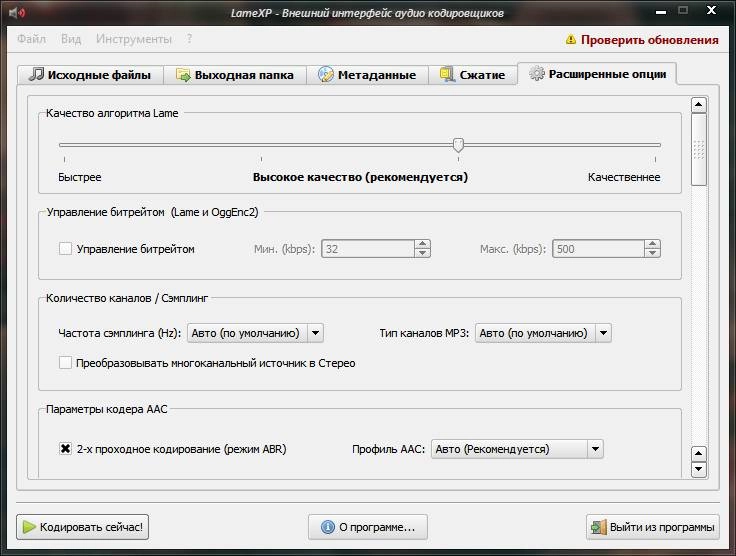
Task: Close the LameXP window
Action: [711, 10]
